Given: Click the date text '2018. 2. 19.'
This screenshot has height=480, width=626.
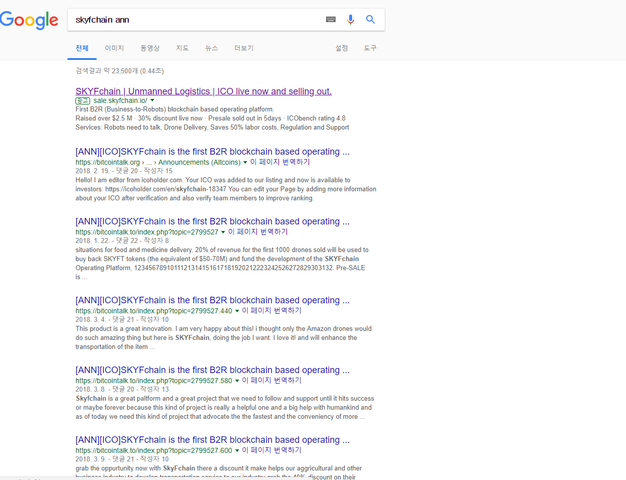Looking at the screenshot, I should pyautogui.click(x=92, y=171).
